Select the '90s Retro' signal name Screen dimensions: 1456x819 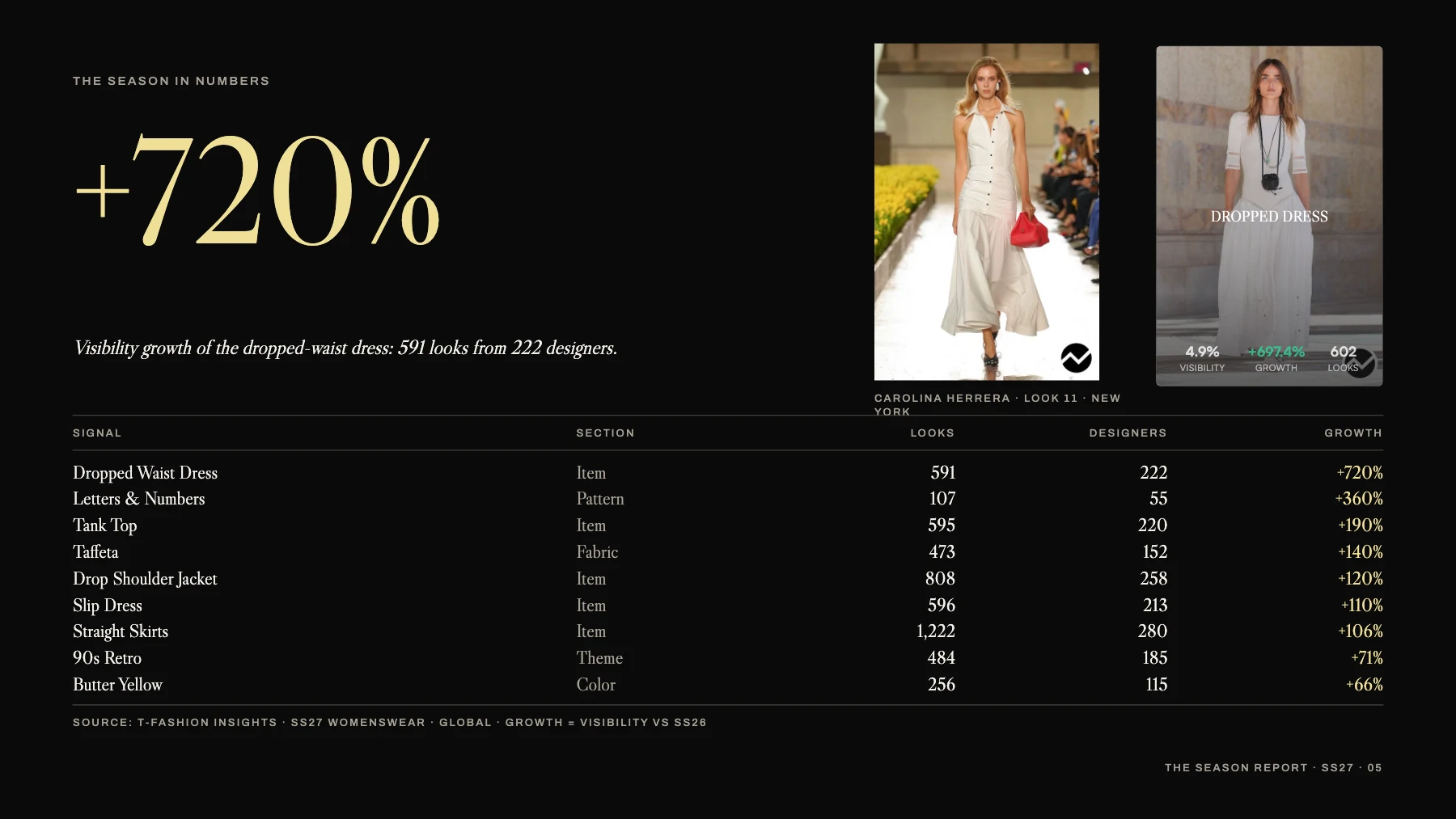click(107, 658)
